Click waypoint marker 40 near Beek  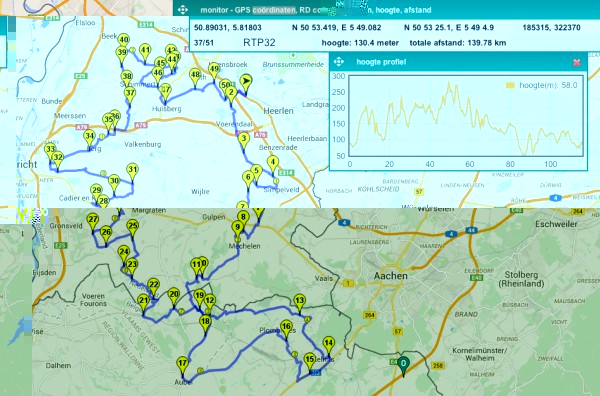123,42
